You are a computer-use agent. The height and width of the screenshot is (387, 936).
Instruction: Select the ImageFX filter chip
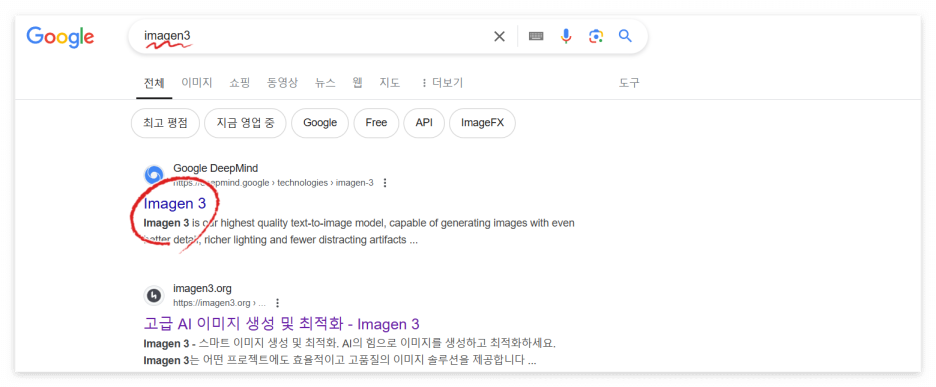482,123
